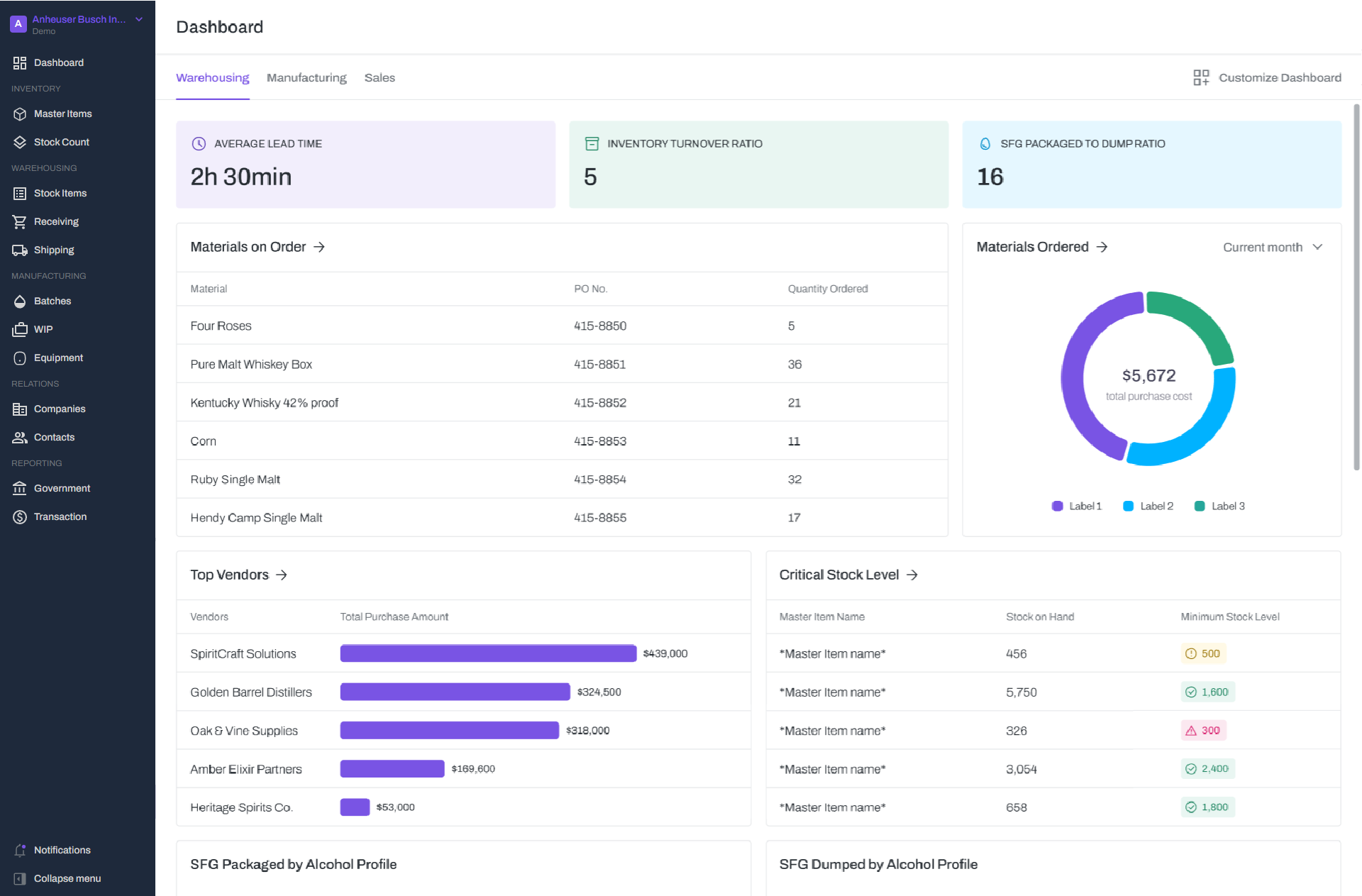Viewport: 1362px width, 896px height.
Task: Collapse the sidebar menu
Action: point(67,878)
